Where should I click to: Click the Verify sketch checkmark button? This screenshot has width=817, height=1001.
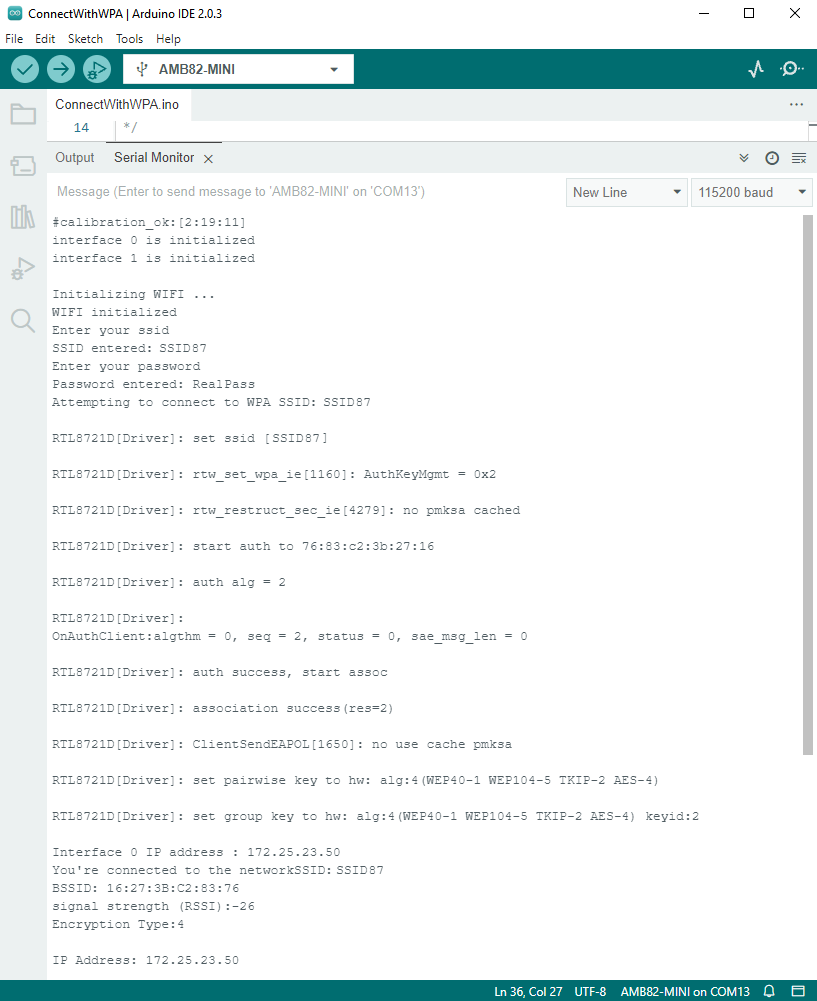25,69
